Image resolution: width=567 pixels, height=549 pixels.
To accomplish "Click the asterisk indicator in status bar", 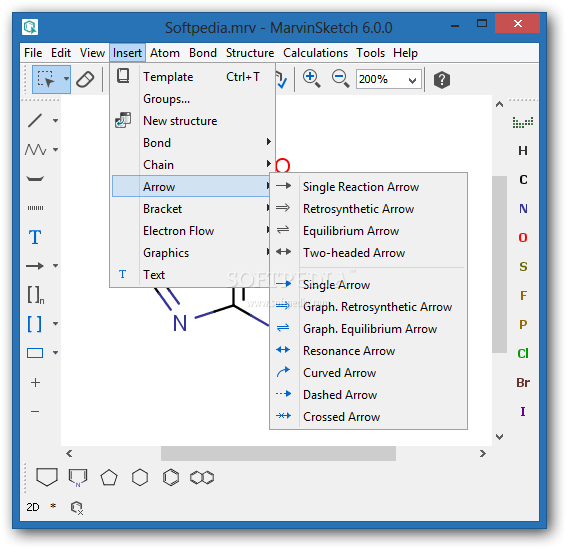I will click(53, 506).
